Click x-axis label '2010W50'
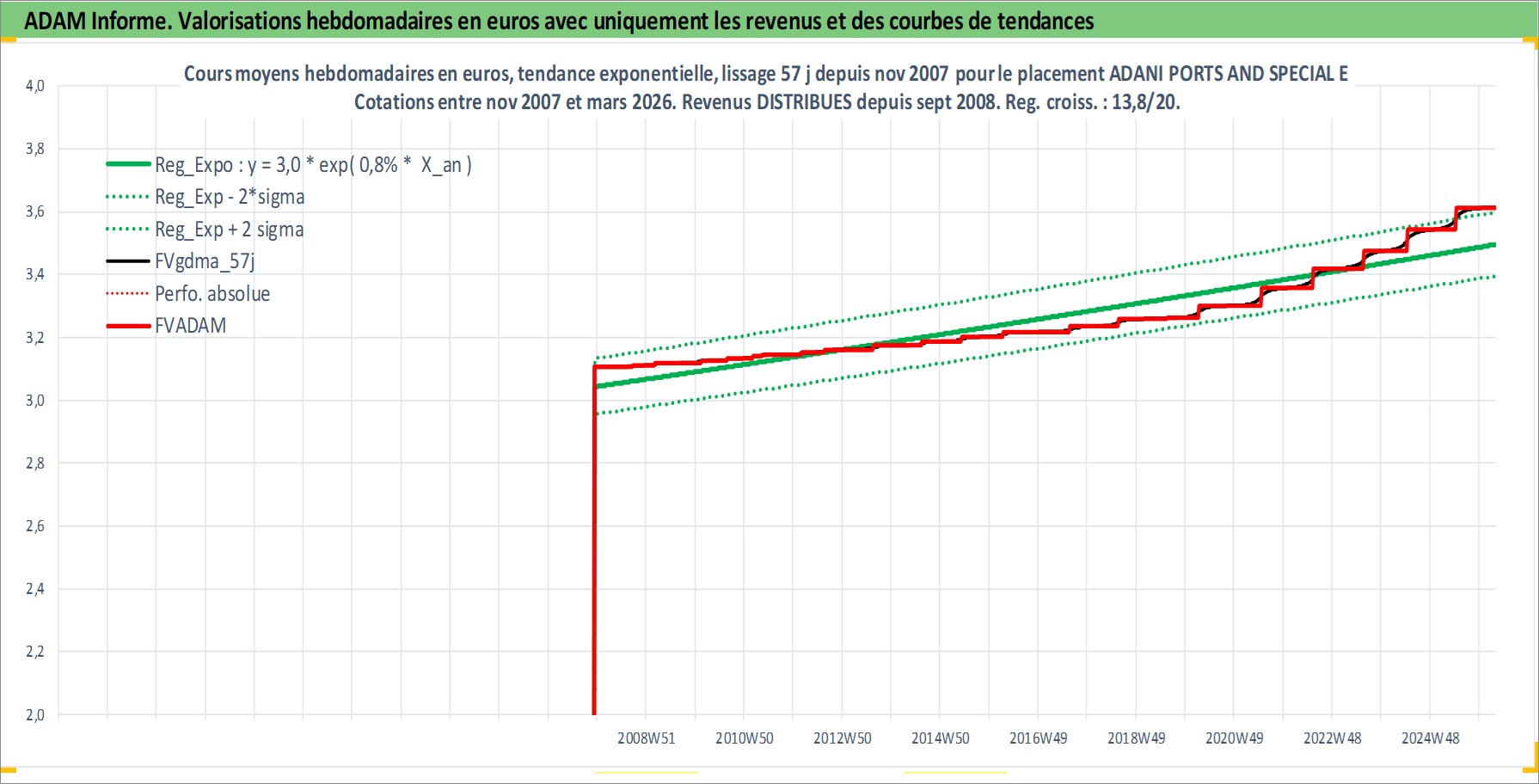This screenshot has width=1539, height=784. (x=745, y=738)
